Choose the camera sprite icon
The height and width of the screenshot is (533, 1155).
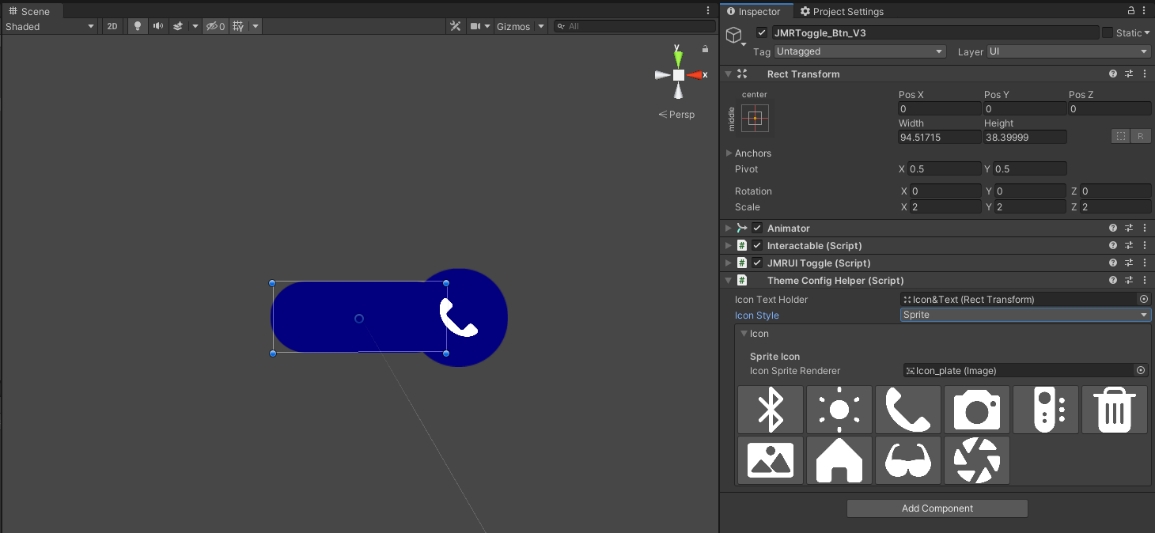(977, 410)
